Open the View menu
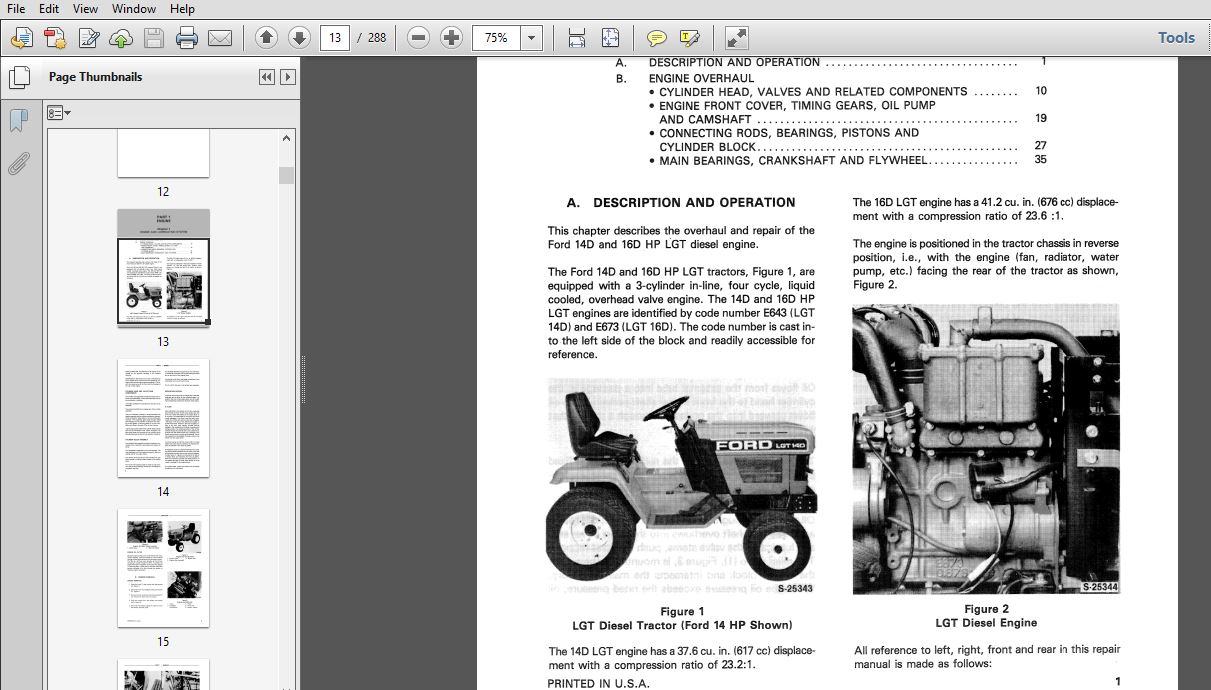 tap(85, 9)
